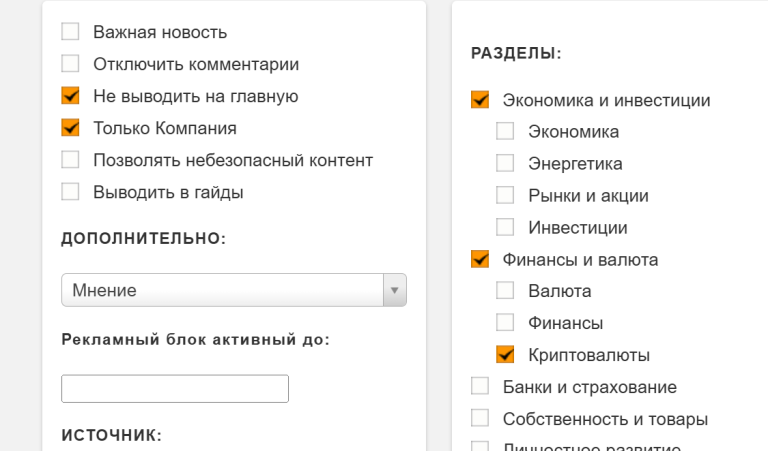Image resolution: width=768 pixels, height=451 pixels.
Task: Enable Позволять небезопасный контент
Action: pyautogui.click(x=70, y=160)
